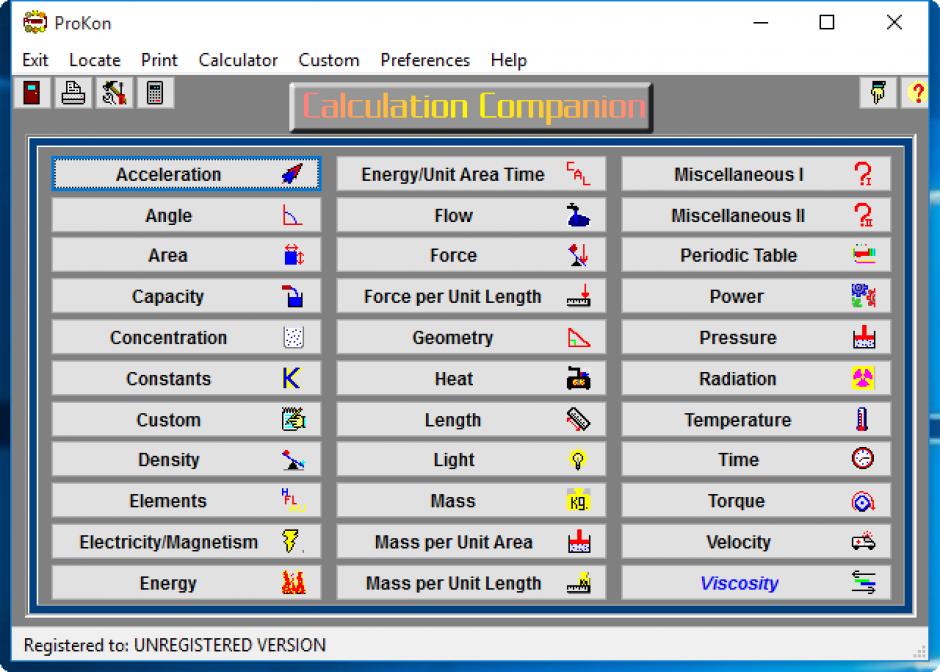940x672 pixels.
Task: Open the Custom menu in menu bar
Action: (x=329, y=60)
